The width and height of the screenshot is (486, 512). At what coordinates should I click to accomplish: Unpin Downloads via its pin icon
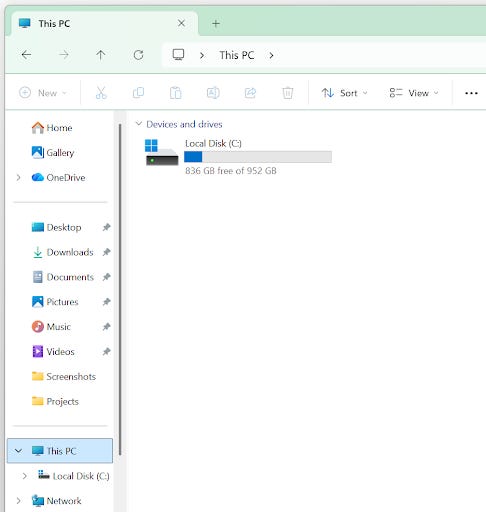click(x=106, y=252)
